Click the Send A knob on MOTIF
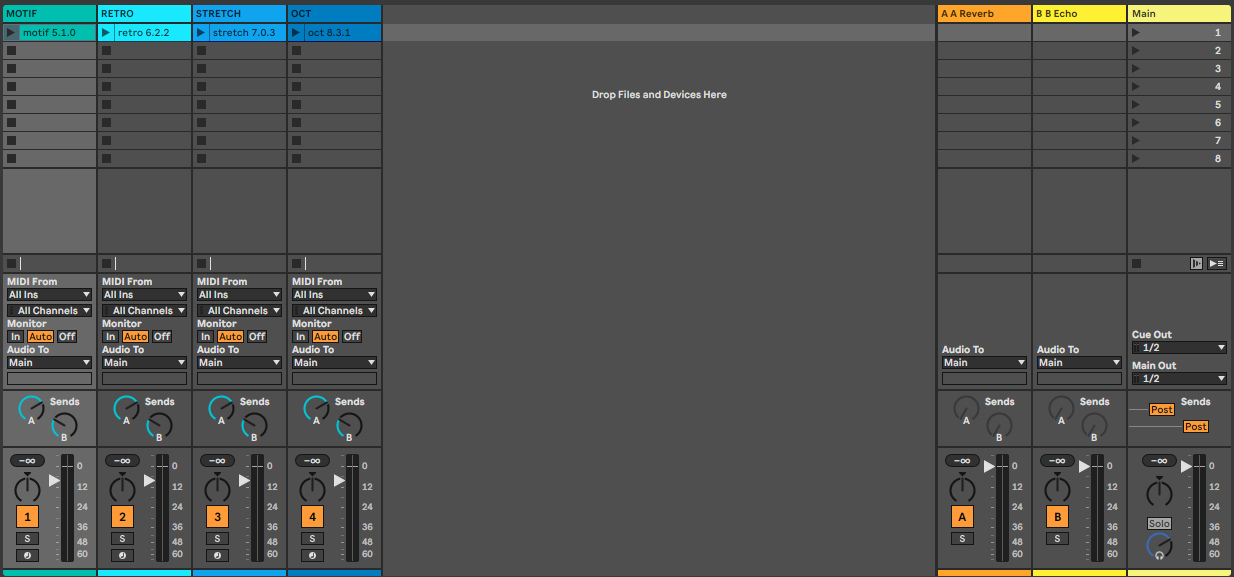 click(31, 407)
